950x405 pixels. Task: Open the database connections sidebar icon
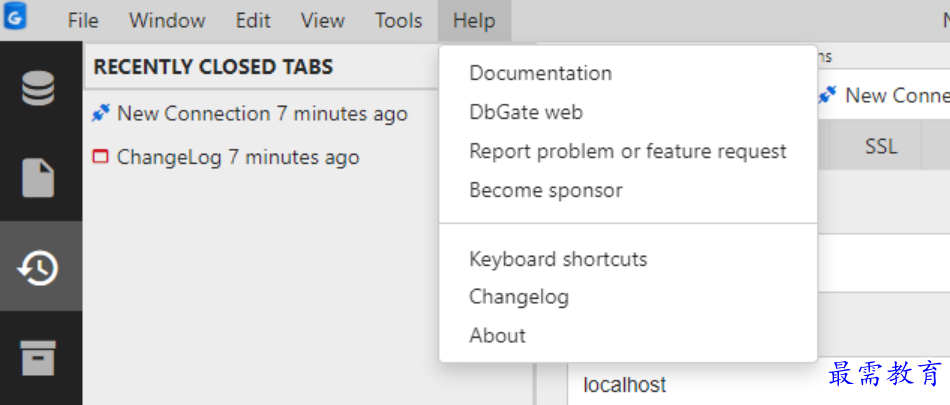coord(38,89)
